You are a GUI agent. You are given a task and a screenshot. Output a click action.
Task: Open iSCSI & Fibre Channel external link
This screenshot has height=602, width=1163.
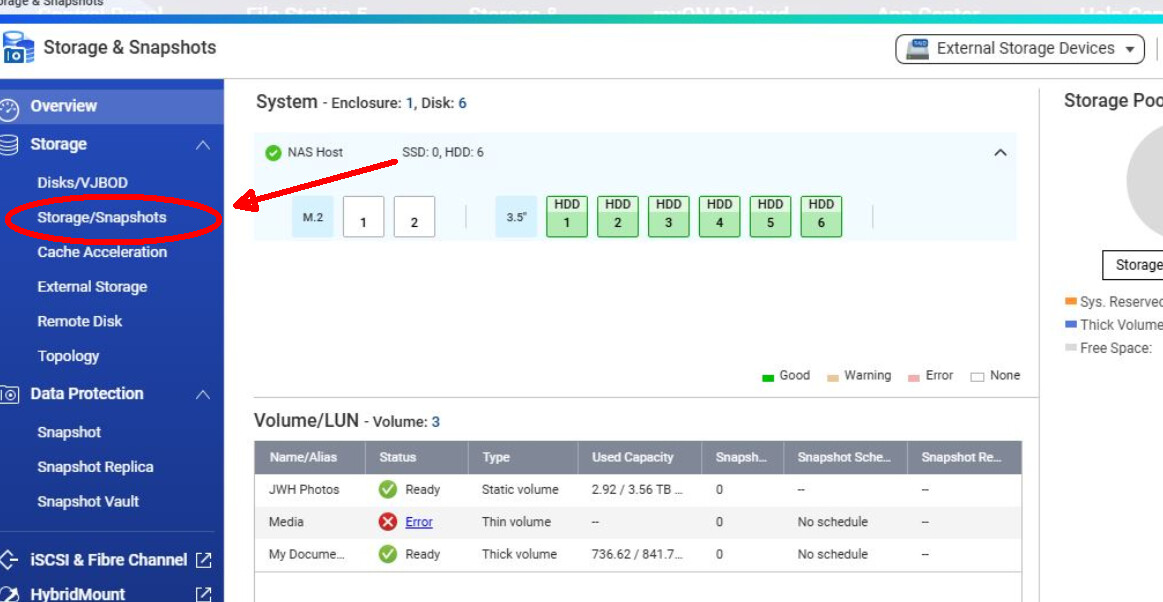coord(204,560)
